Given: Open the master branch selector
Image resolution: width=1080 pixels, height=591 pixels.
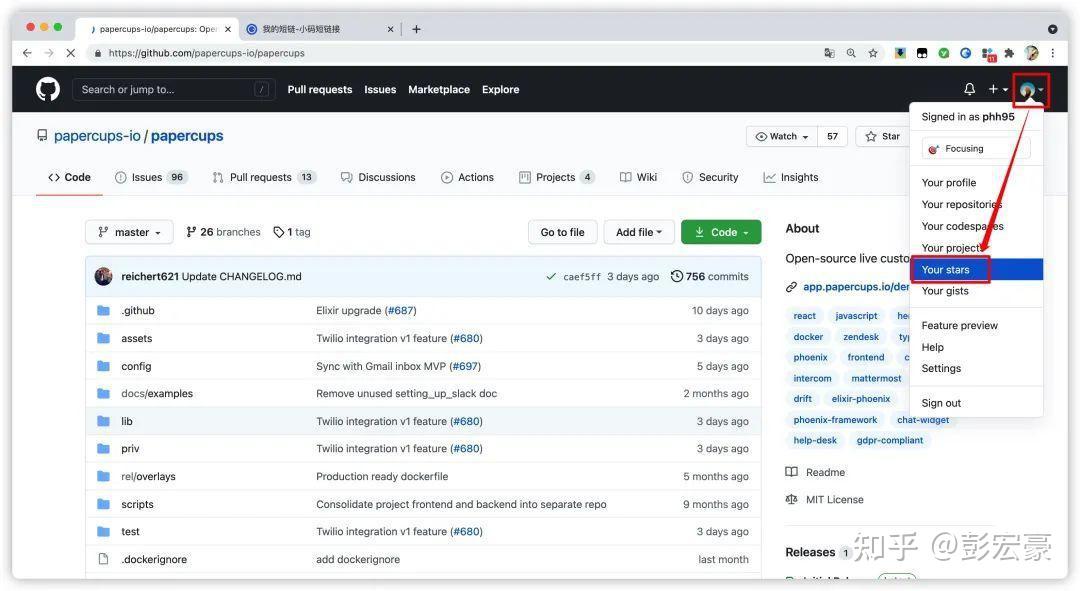Looking at the screenshot, I should pos(129,231).
